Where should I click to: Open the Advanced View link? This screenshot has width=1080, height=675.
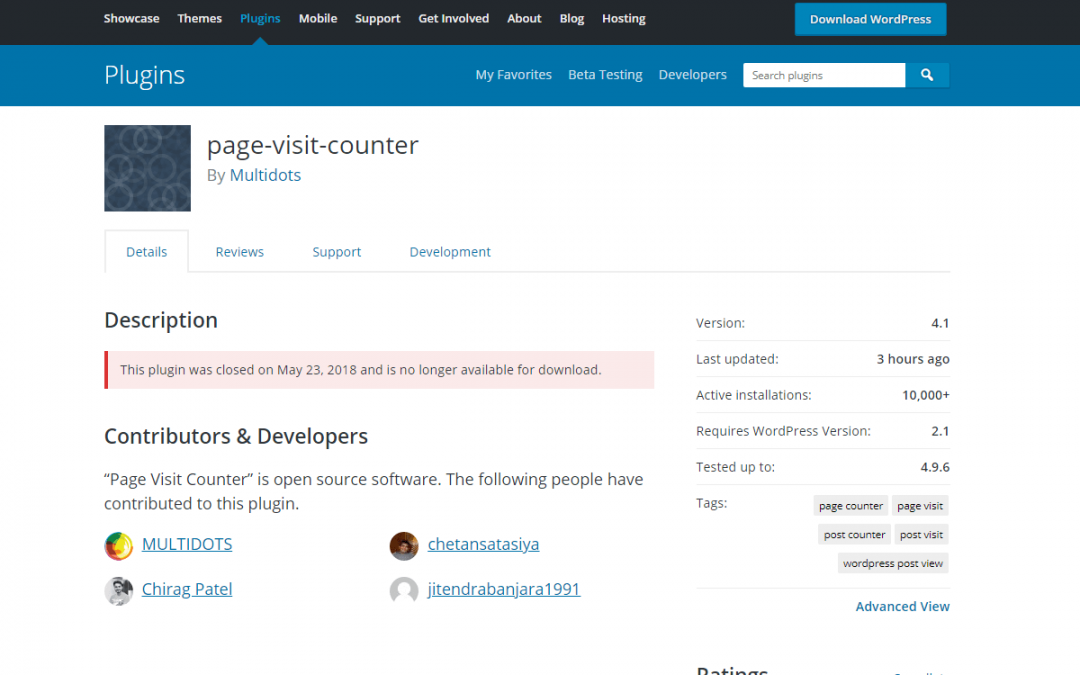[x=902, y=606]
